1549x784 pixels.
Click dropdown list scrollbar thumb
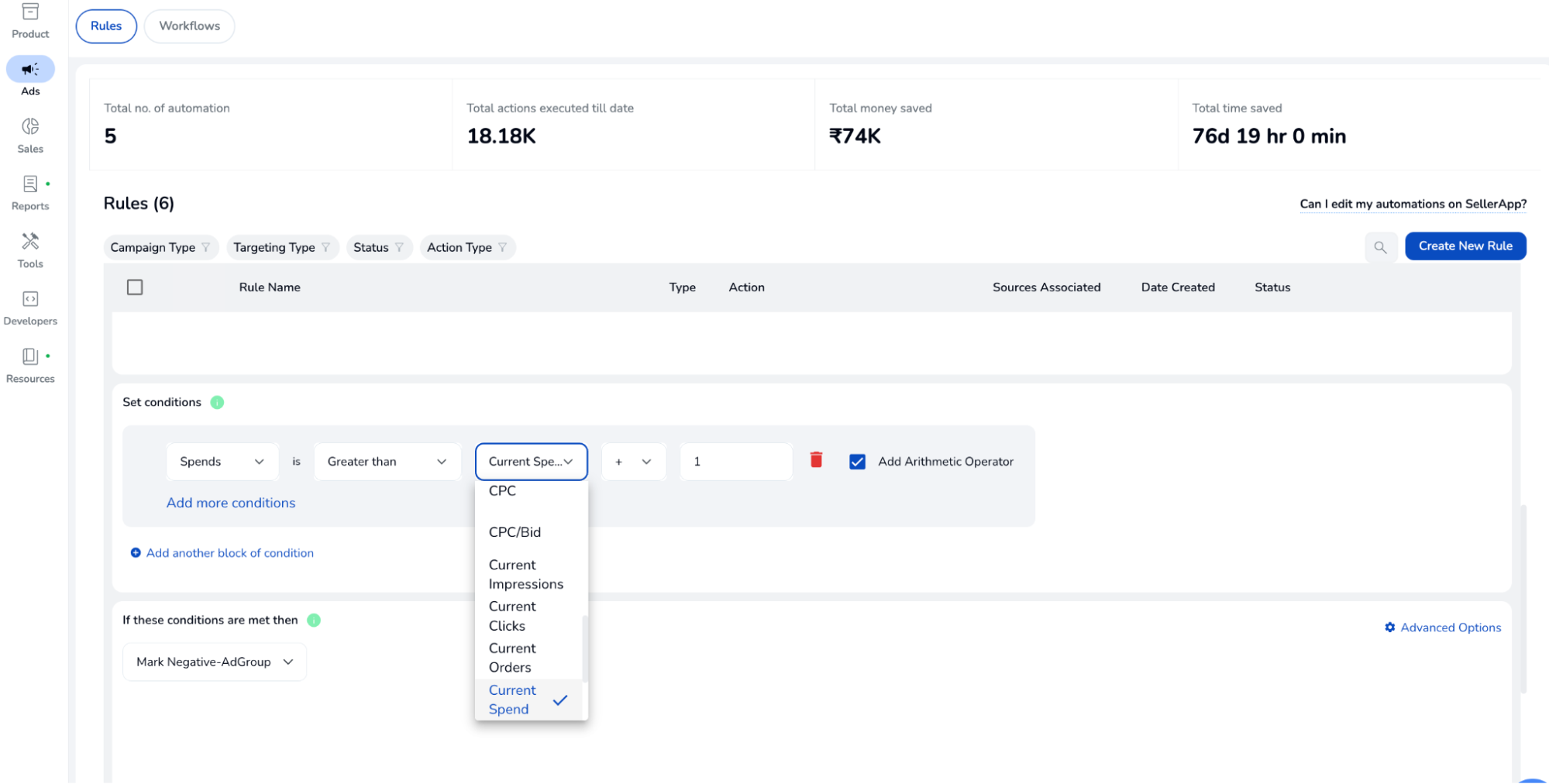tap(585, 649)
